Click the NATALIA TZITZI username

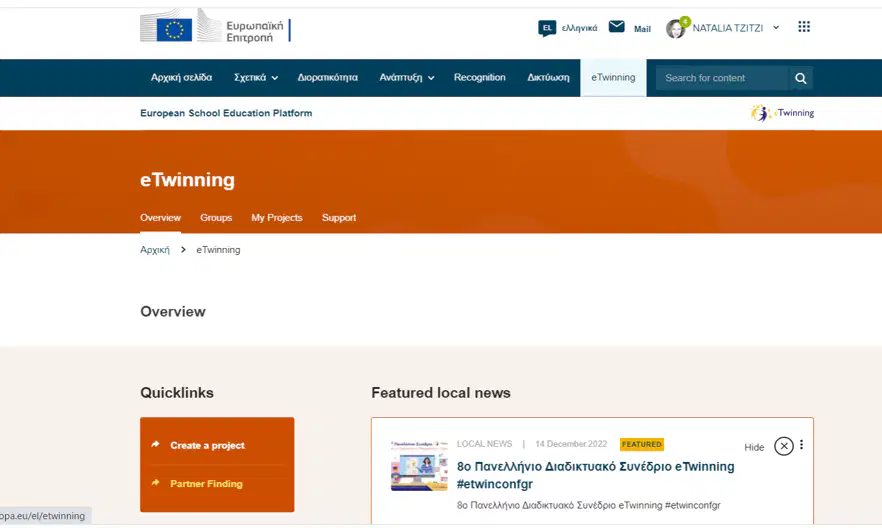coord(728,28)
